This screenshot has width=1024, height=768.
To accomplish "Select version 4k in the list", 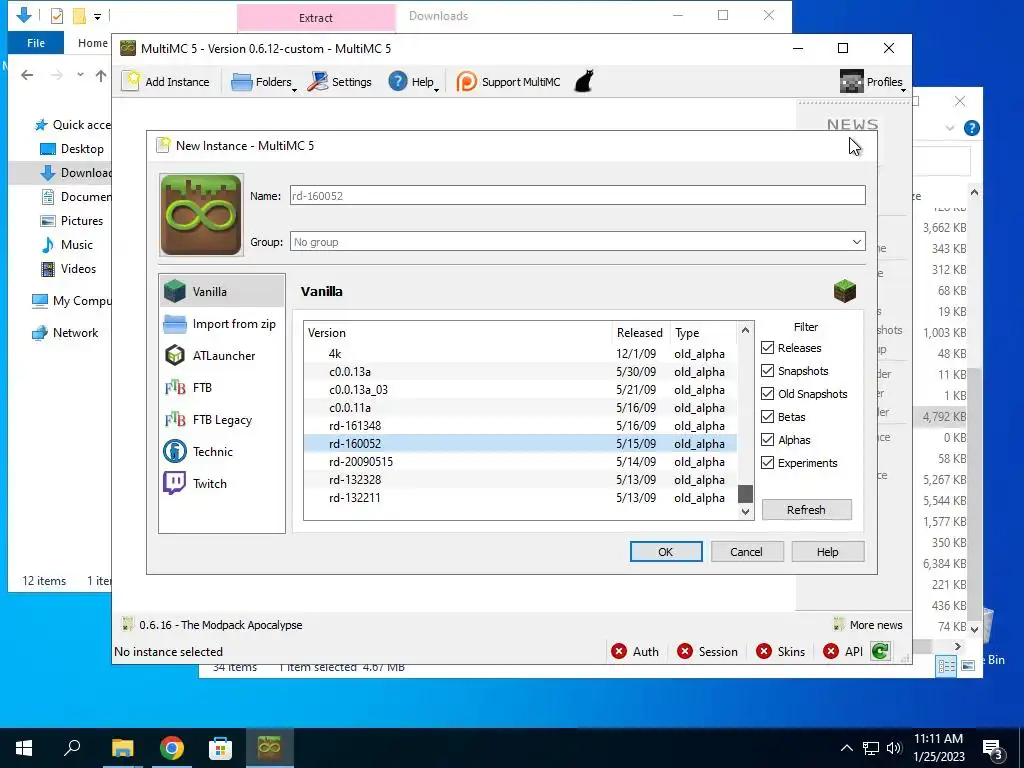I will click(x=520, y=353).
